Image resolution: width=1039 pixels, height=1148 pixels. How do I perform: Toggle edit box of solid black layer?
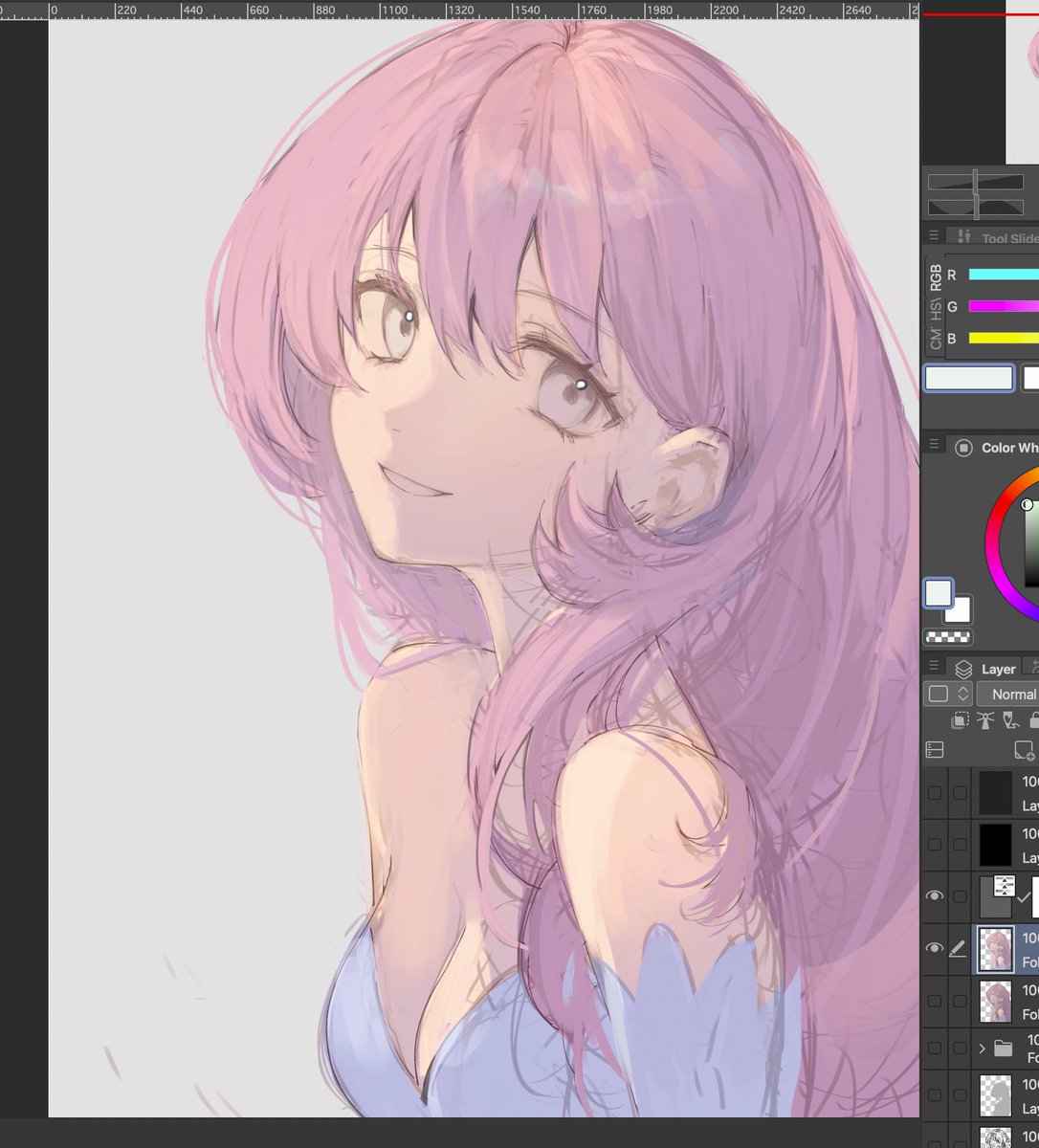960,845
